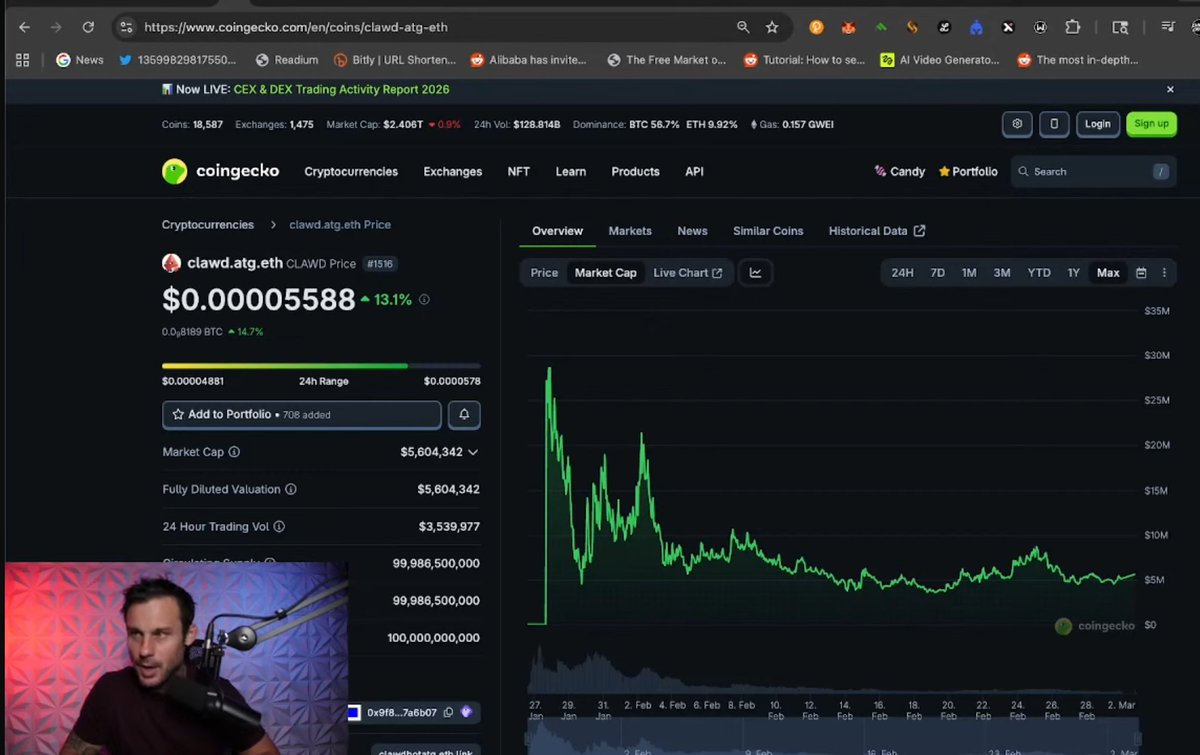Click the X extension icon in browser toolbar
Viewport: 1200px width, 755px height.
click(x=1008, y=27)
